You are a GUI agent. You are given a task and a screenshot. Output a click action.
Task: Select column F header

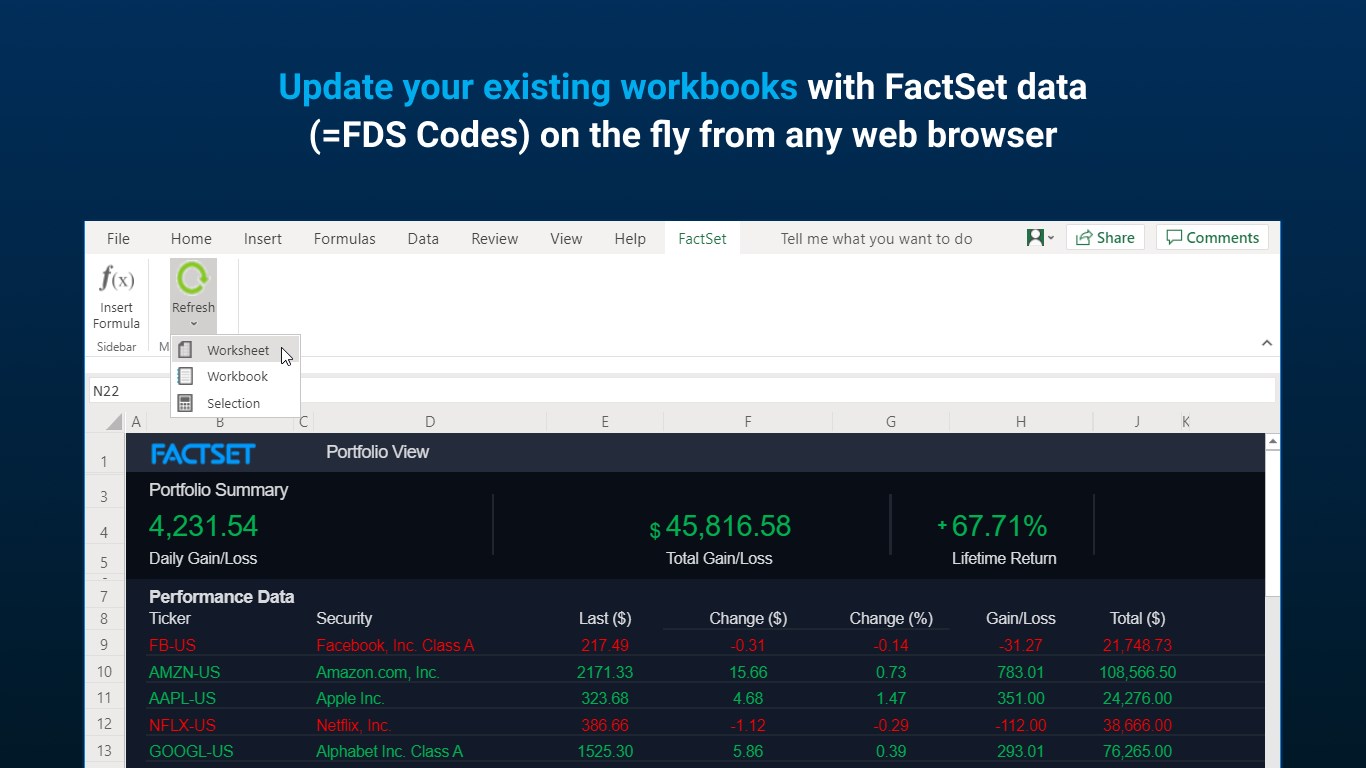pyautogui.click(x=747, y=422)
